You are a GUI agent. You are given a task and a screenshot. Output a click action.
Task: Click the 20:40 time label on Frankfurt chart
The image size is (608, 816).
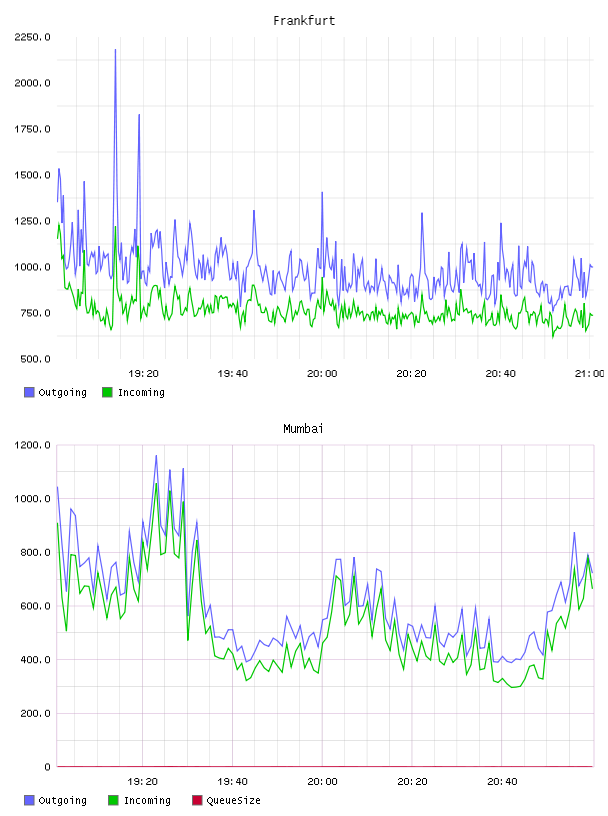pos(501,373)
